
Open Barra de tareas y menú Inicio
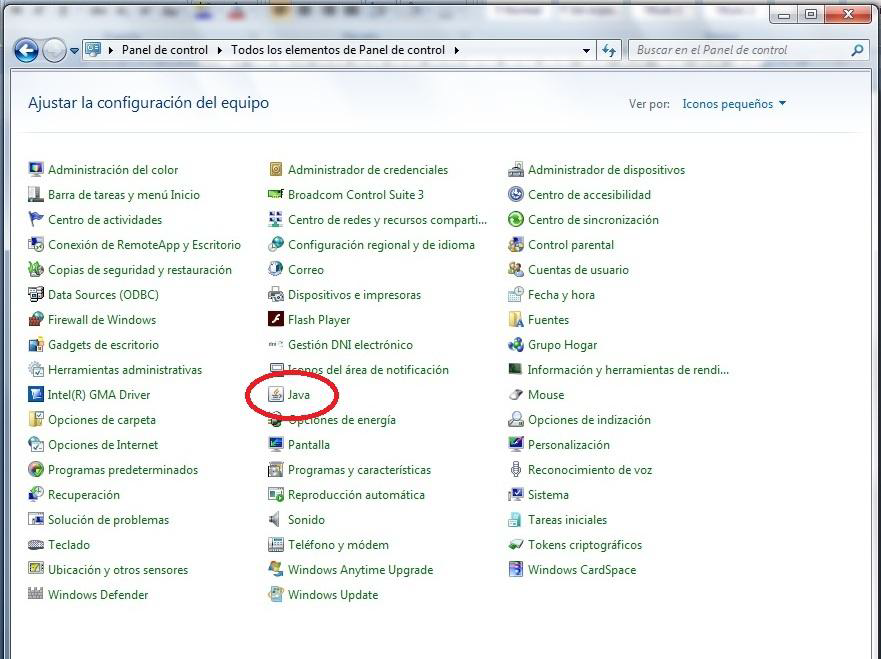coord(124,194)
